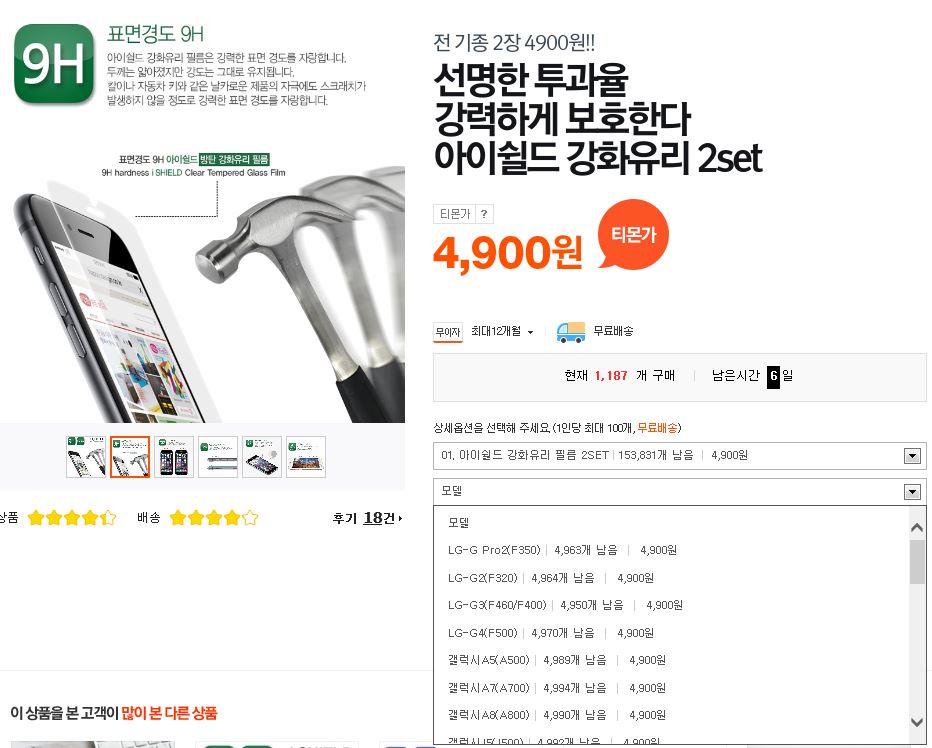Click the orange 티몬가 speech bubble badge
The height and width of the screenshot is (748, 932).
click(634, 234)
